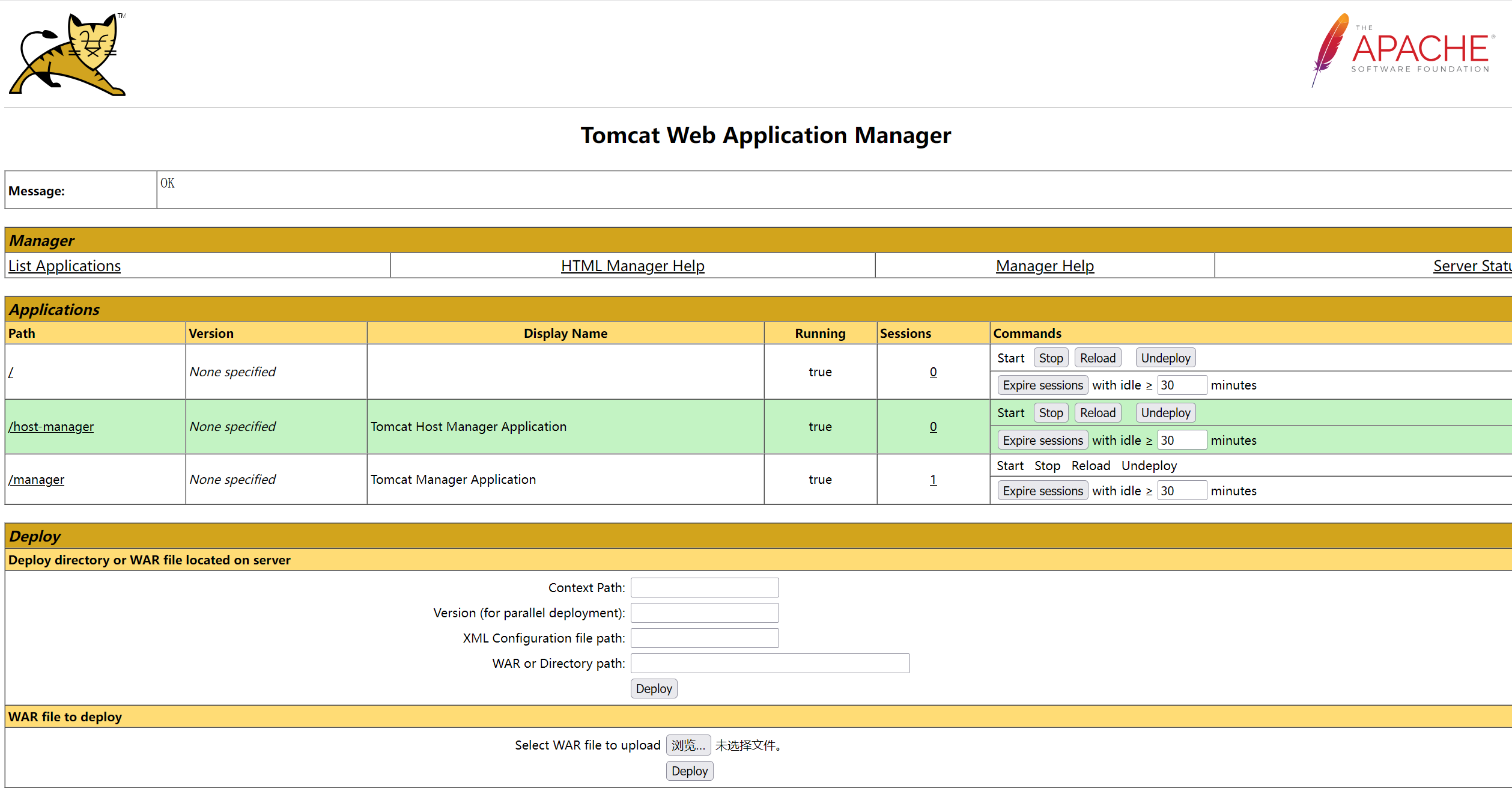1512x788 pixels.
Task: Click the XML Configuration file path field
Action: (704, 638)
